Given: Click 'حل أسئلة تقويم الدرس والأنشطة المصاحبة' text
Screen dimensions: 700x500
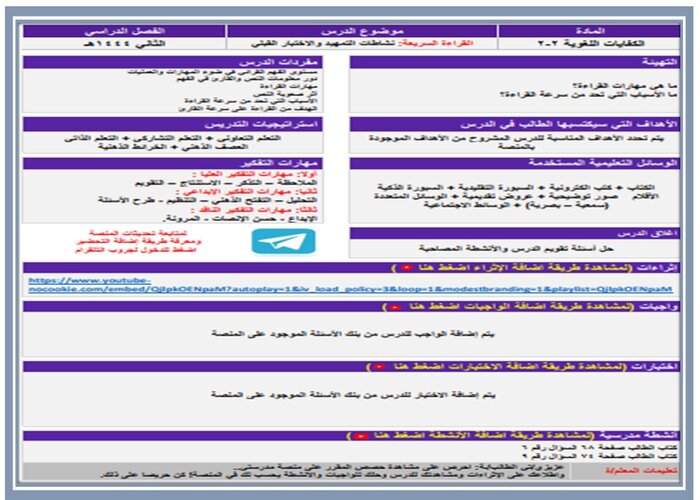Looking at the screenshot, I should pos(516,248).
